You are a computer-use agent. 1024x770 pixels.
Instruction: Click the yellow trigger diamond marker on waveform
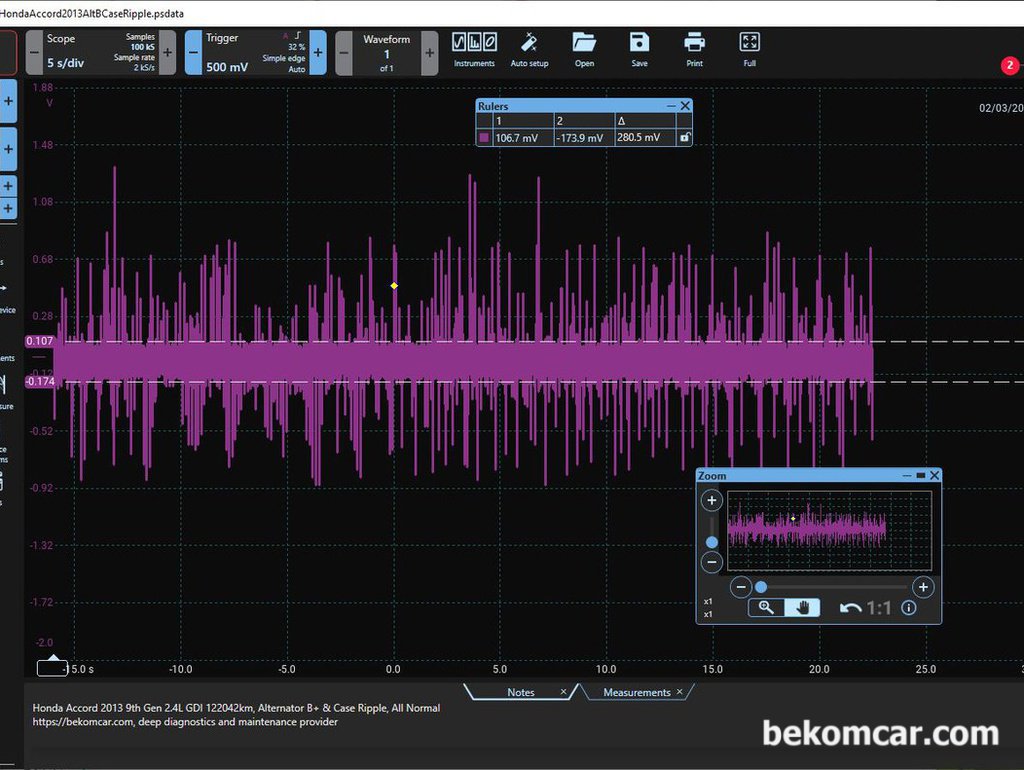point(394,285)
